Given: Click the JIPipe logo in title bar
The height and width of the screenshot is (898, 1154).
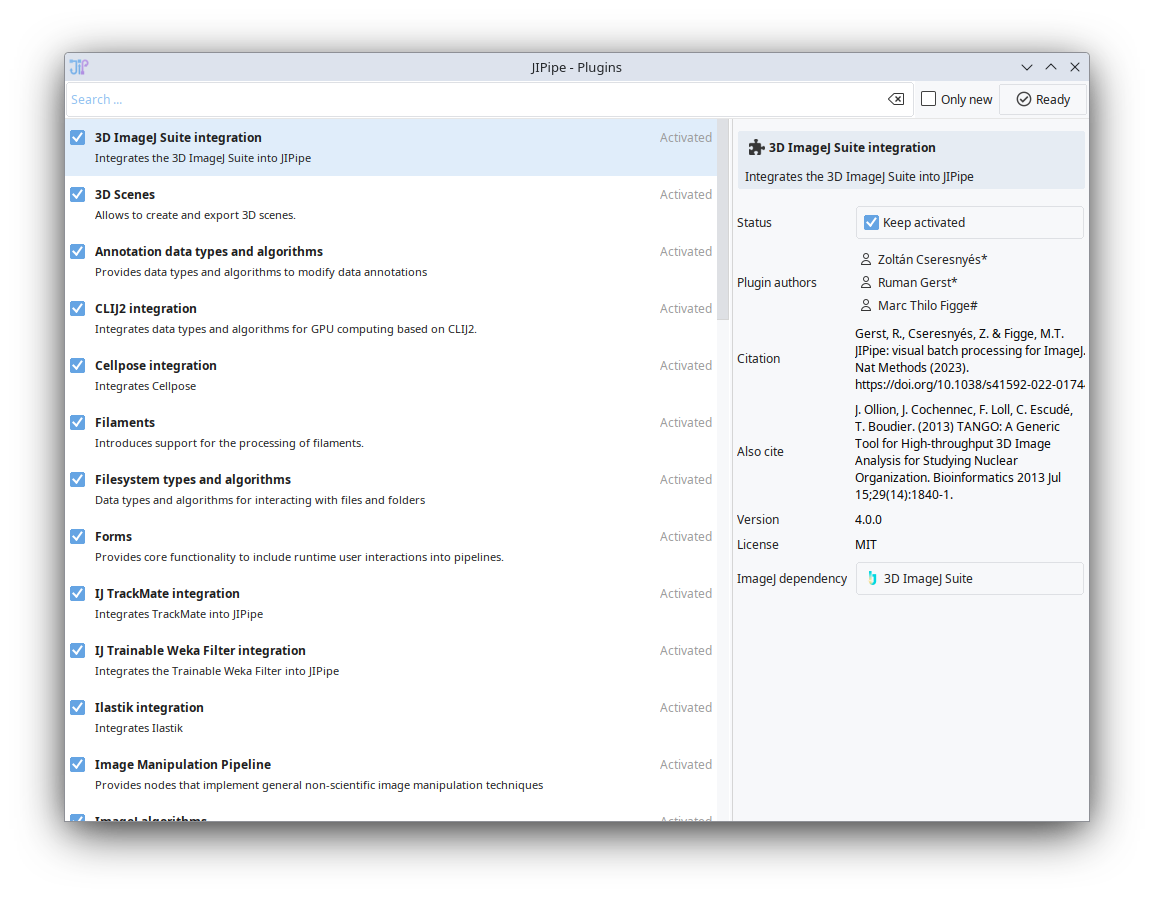Looking at the screenshot, I should click(x=79, y=67).
